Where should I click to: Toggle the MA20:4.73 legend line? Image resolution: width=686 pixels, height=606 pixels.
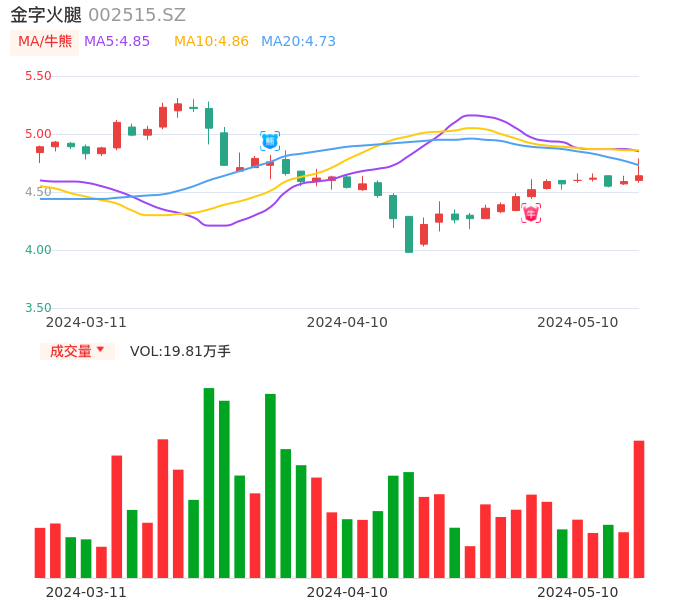pos(298,42)
